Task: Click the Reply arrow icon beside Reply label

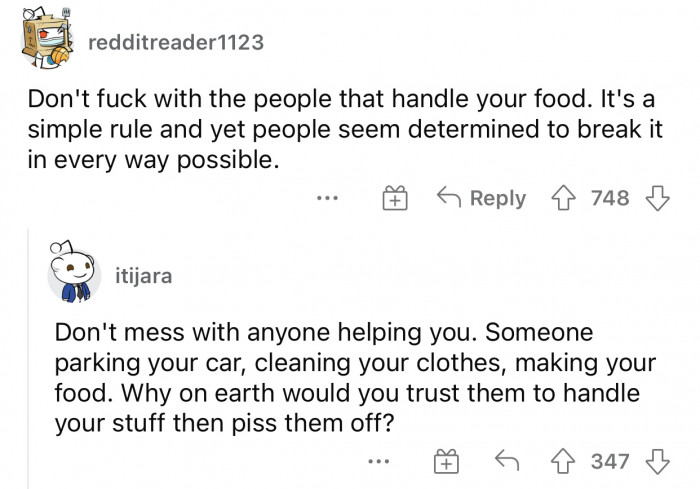Action: [x=449, y=197]
